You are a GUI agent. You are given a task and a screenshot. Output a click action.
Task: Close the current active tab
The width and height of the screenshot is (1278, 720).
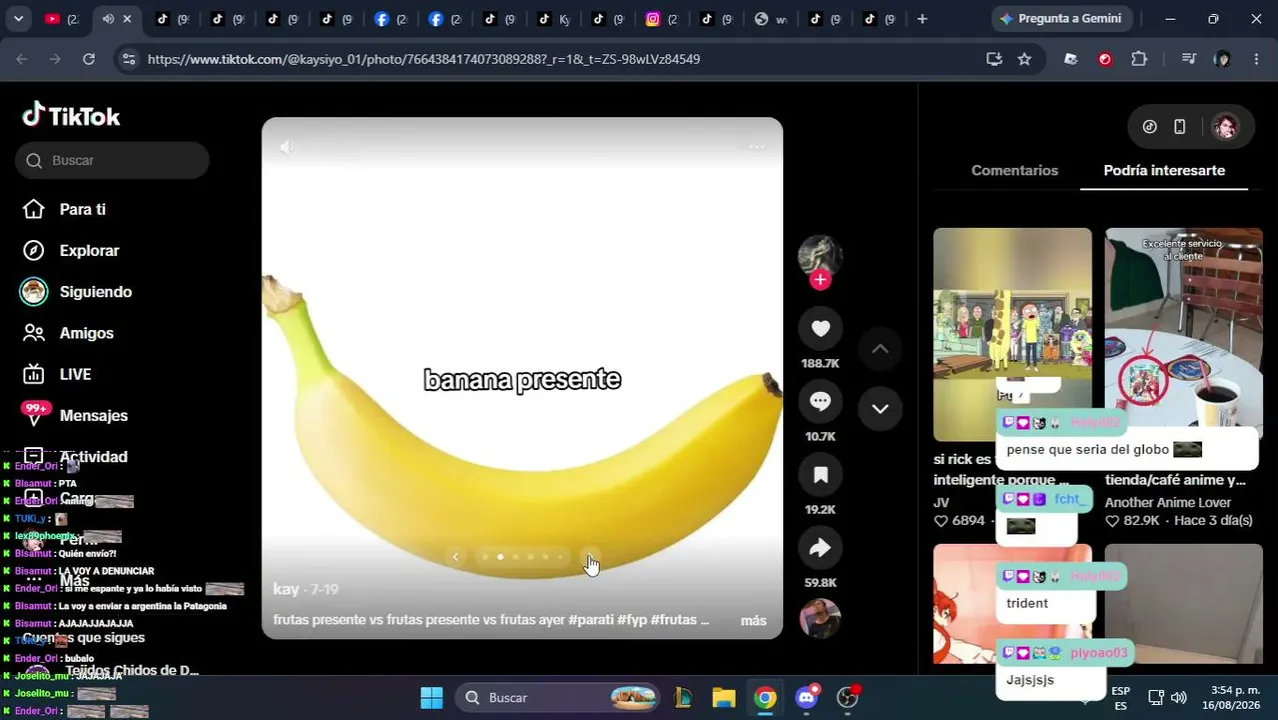click(x=127, y=19)
